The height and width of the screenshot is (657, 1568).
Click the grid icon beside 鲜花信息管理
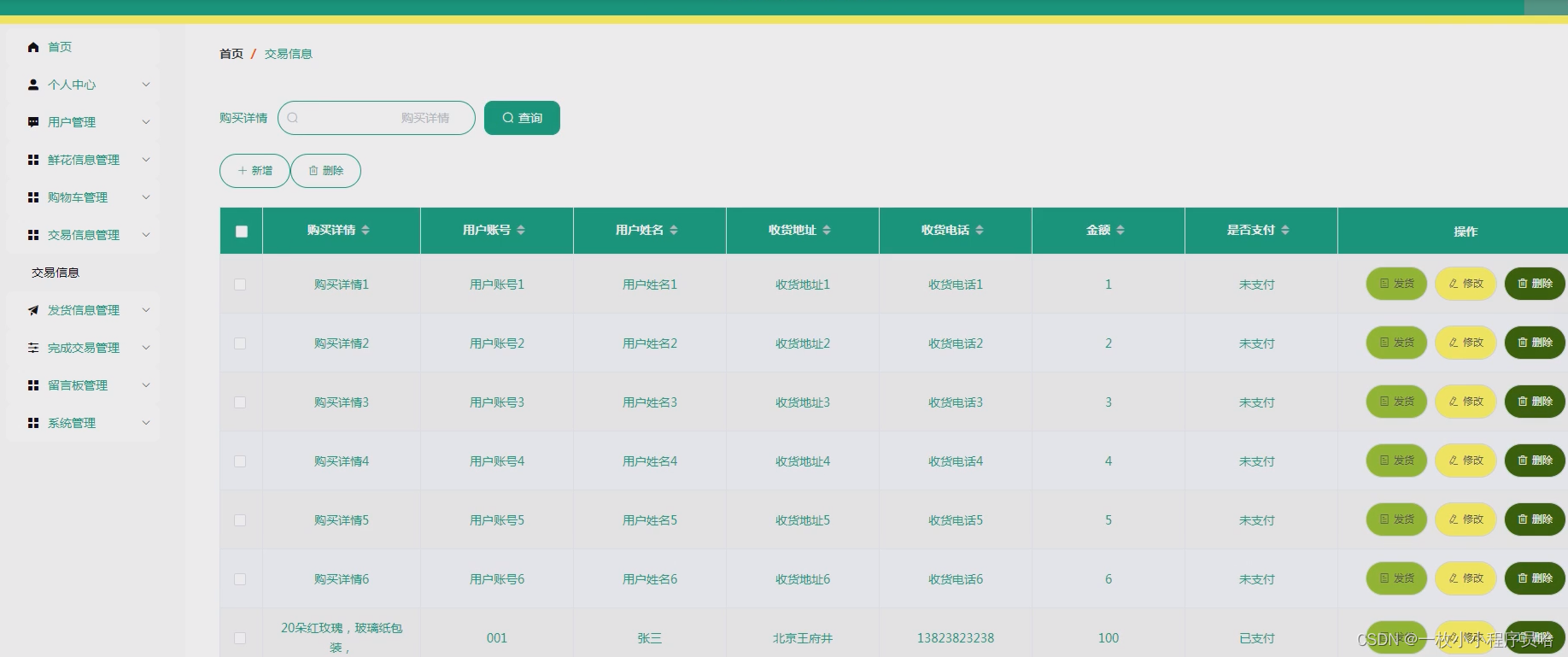[33, 160]
